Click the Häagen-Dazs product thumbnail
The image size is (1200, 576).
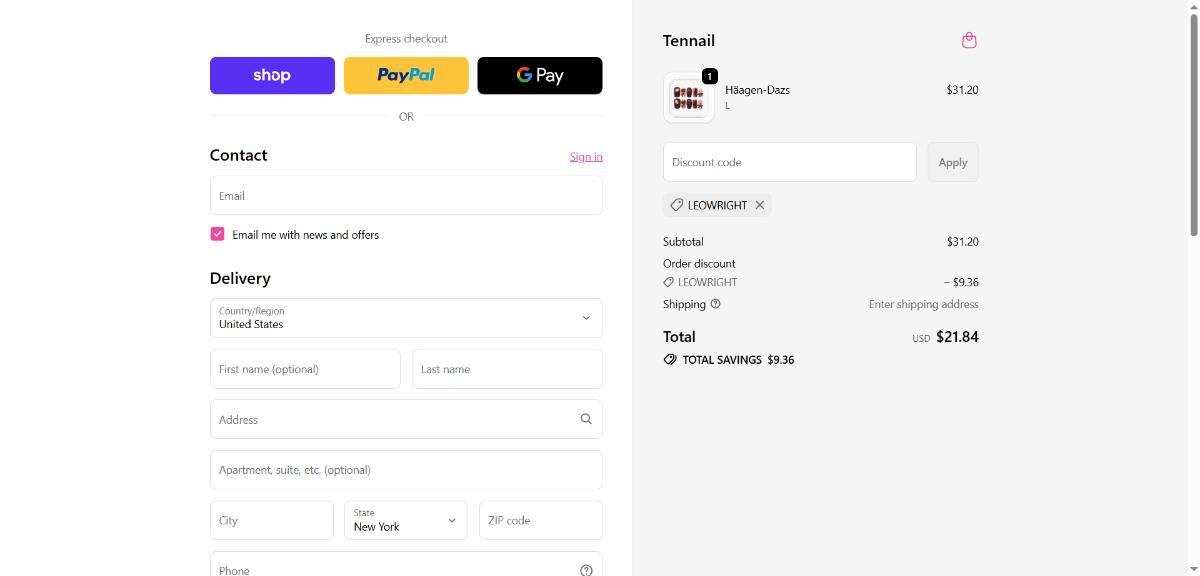(x=688, y=98)
